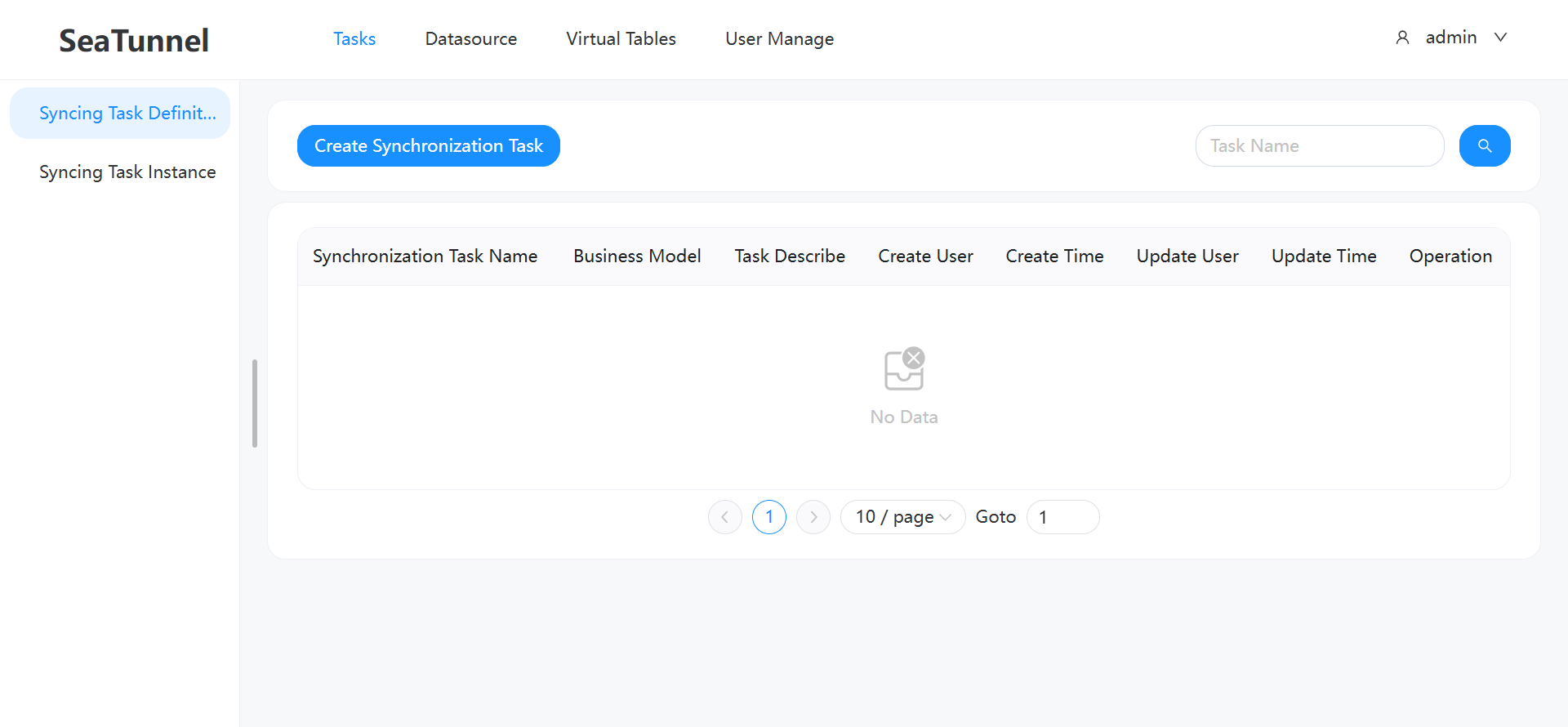Viewport: 1568px width, 727px height.
Task: Click the SeaTunnel logo title
Action: pyautogui.click(x=134, y=41)
